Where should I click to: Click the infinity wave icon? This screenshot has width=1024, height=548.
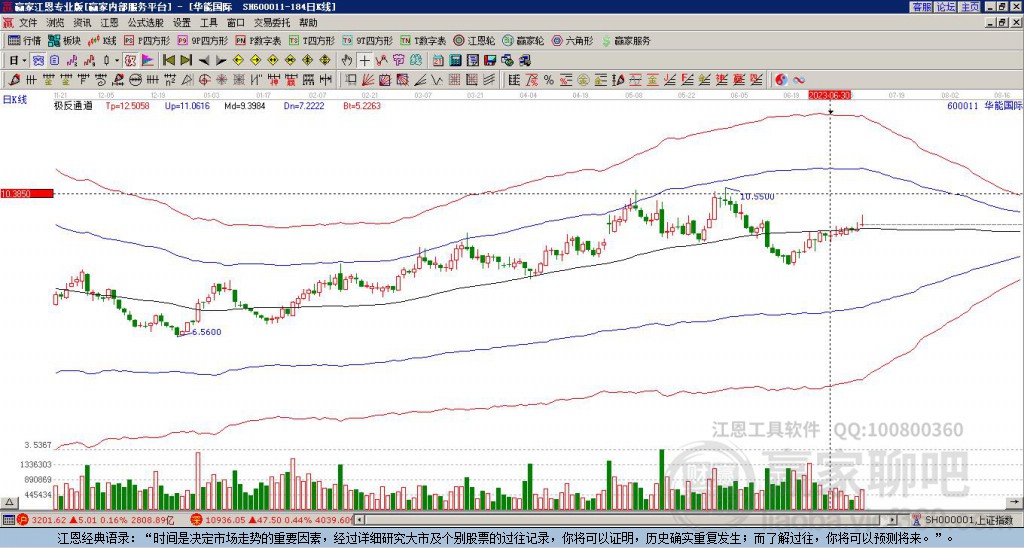coord(799,80)
